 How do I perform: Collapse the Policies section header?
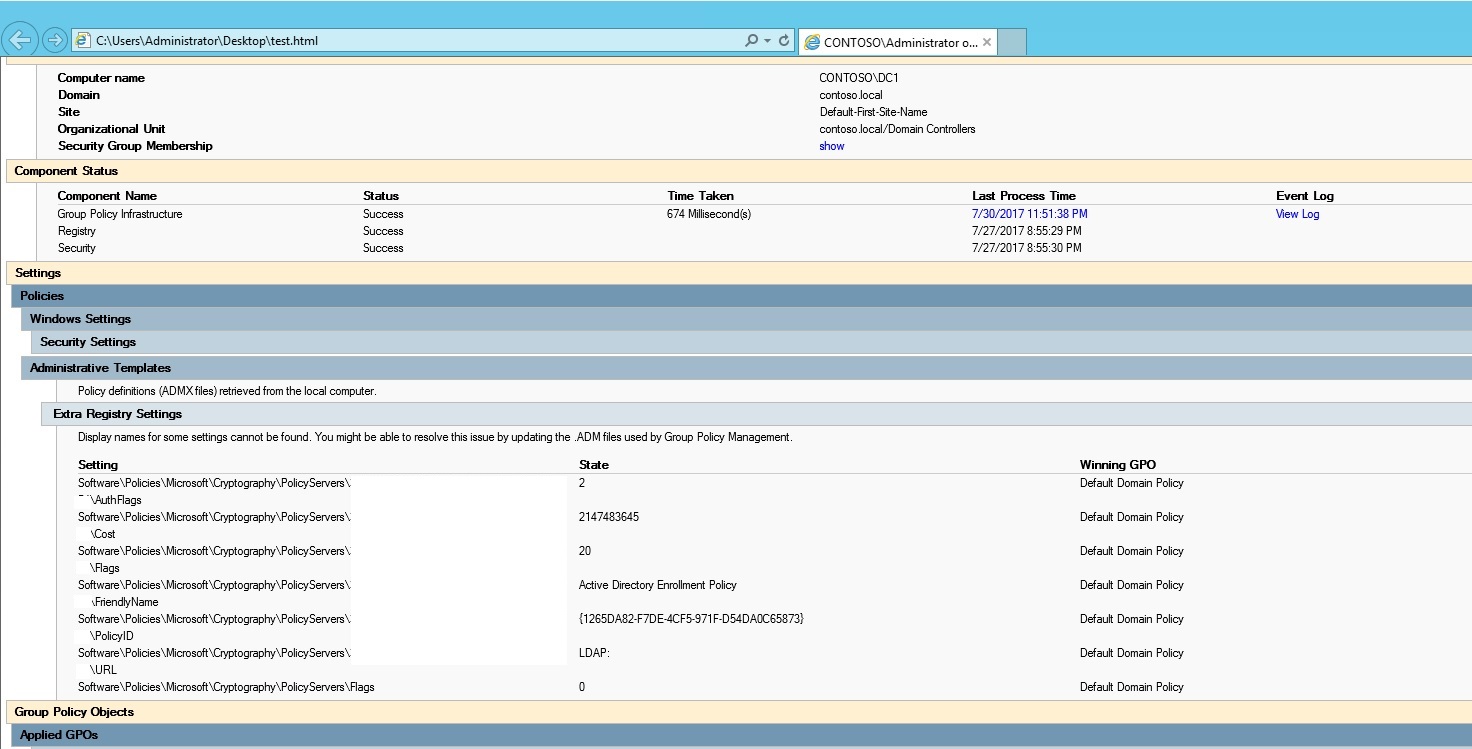(x=741, y=296)
